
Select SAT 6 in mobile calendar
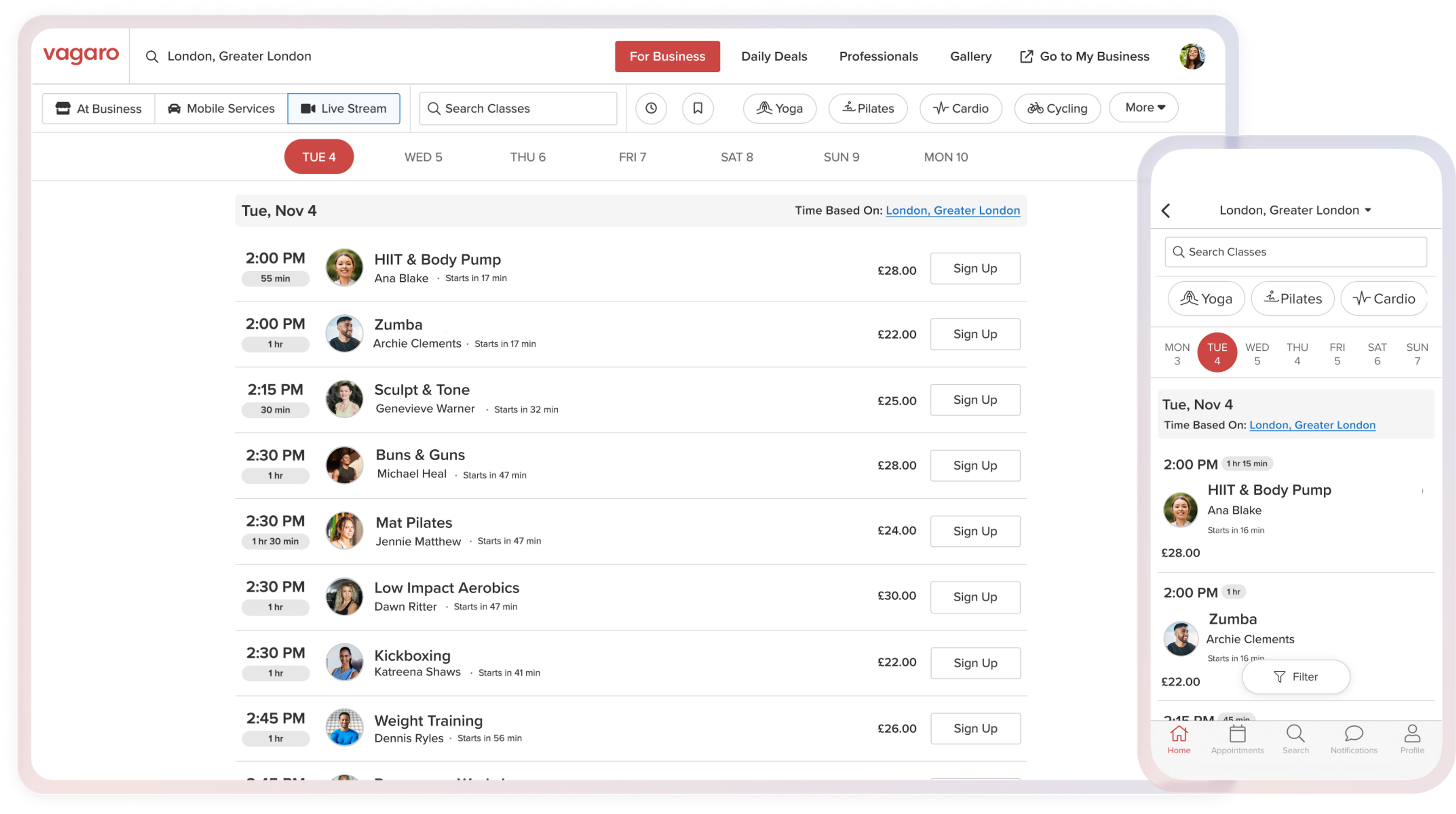[x=1378, y=353]
